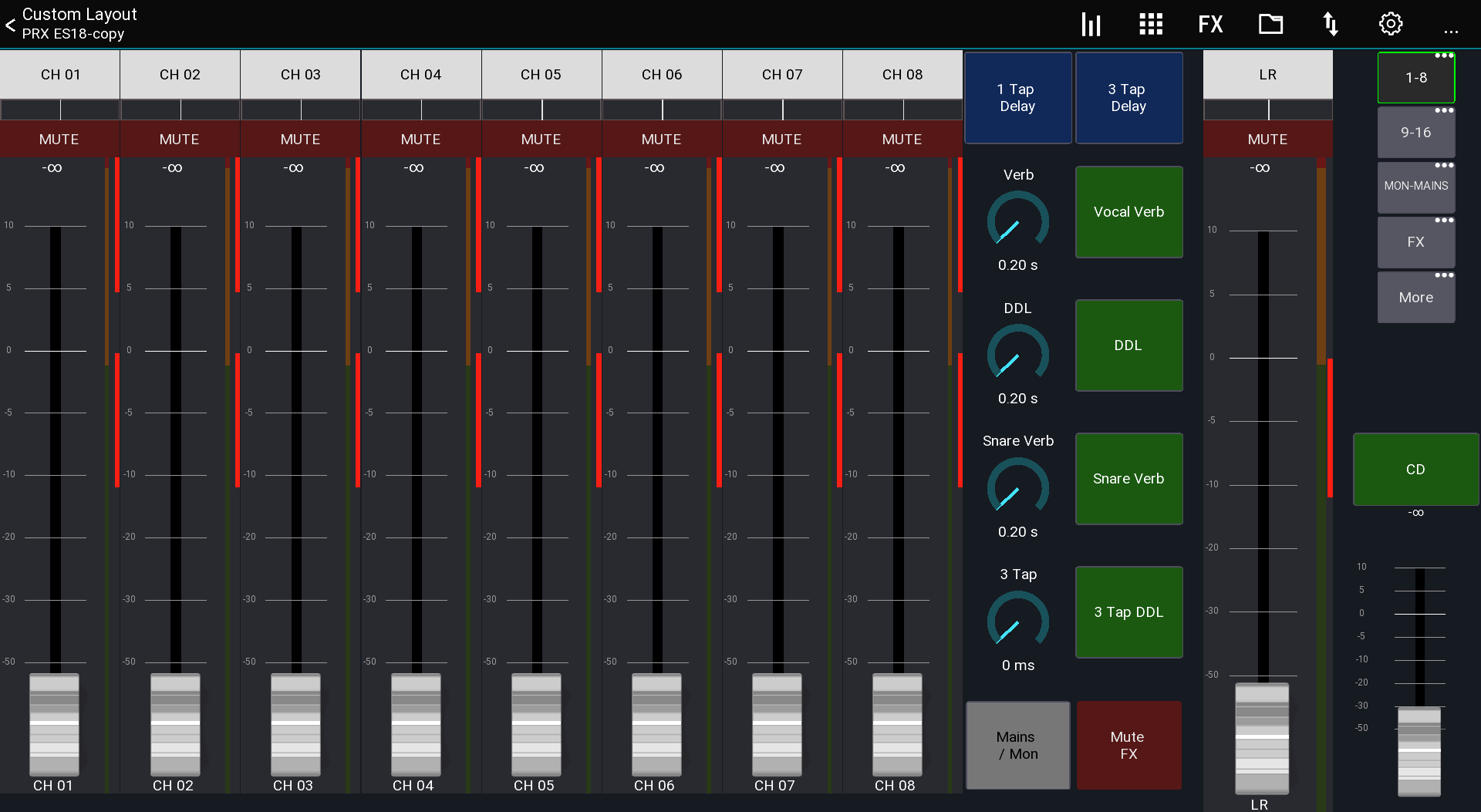
Task: Open the Vocal Verb effect
Action: pyautogui.click(x=1128, y=212)
